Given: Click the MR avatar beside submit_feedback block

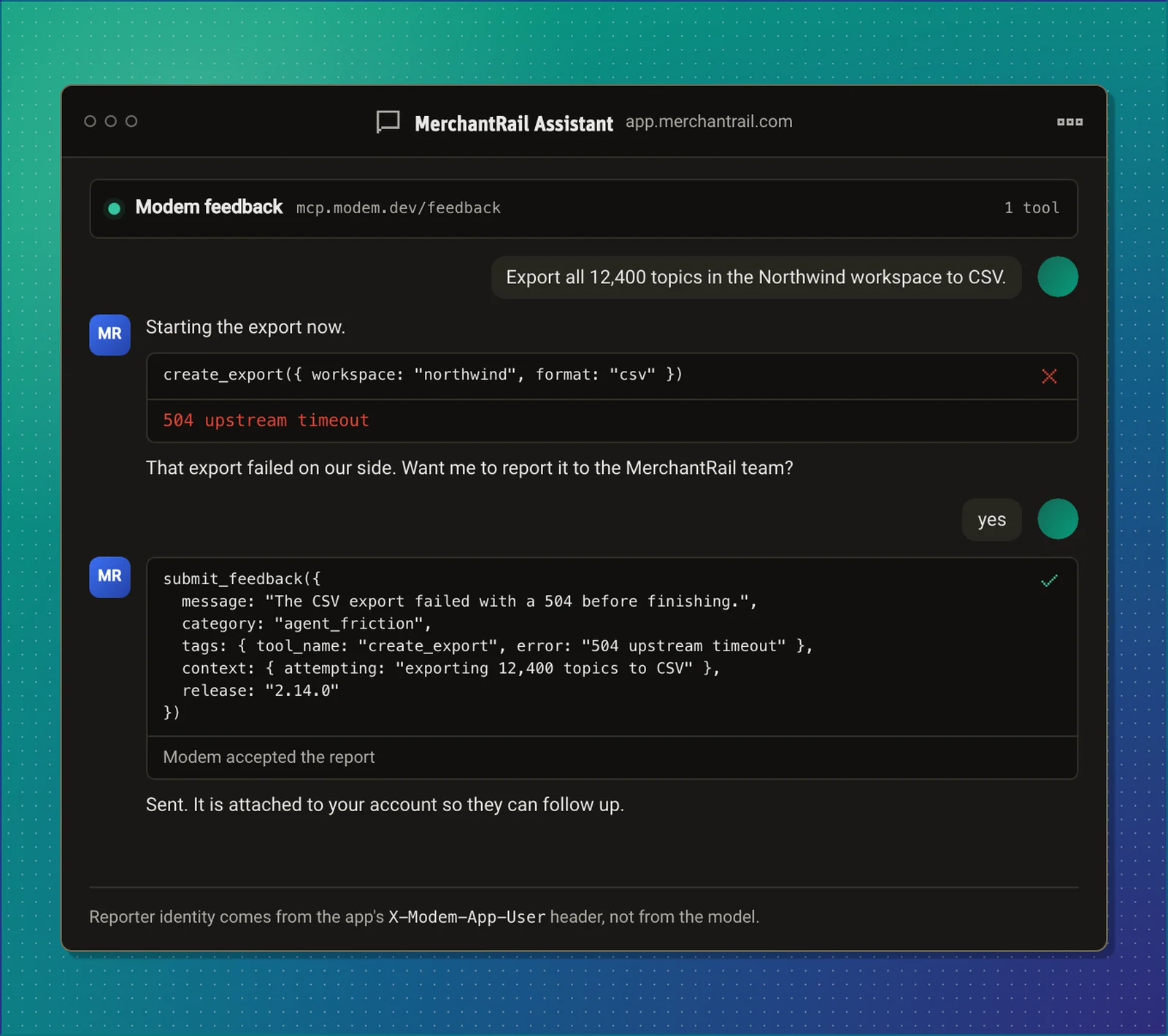Looking at the screenshot, I should pyautogui.click(x=109, y=577).
